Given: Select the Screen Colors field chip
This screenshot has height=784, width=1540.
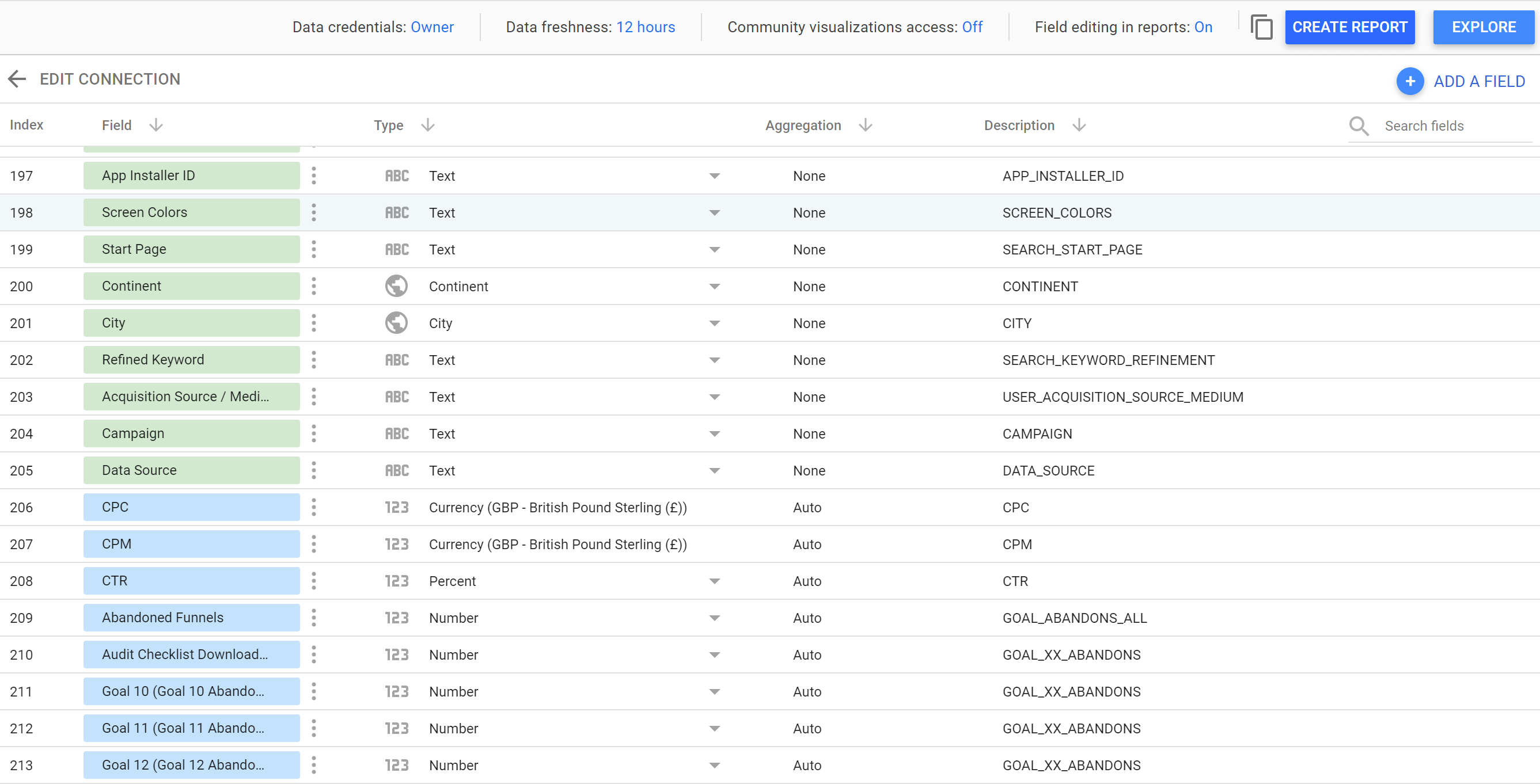Looking at the screenshot, I should click(x=191, y=213).
